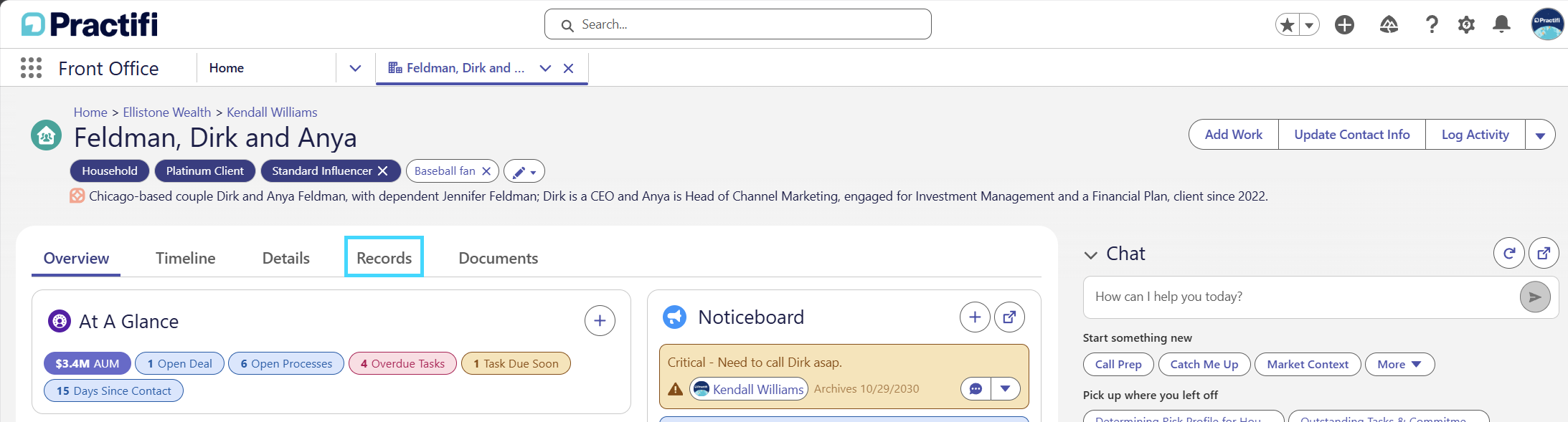This screenshot has width=1568, height=422.
Task: Remove the Standard Influencer tag
Action: coord(383,171)
